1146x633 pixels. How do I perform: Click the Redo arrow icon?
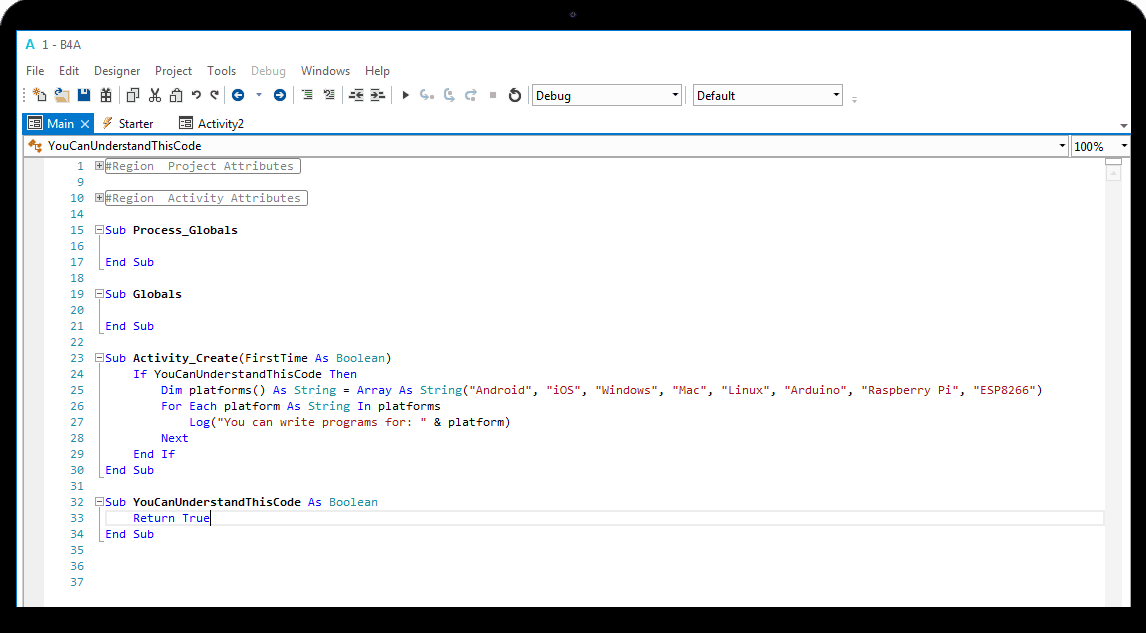coord(215,95)
